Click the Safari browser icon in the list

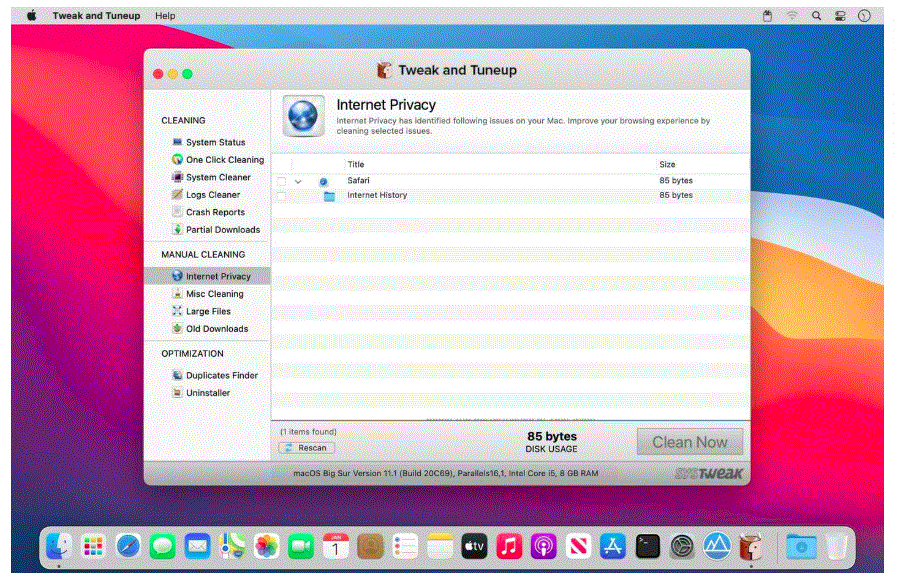coord(324,181)
